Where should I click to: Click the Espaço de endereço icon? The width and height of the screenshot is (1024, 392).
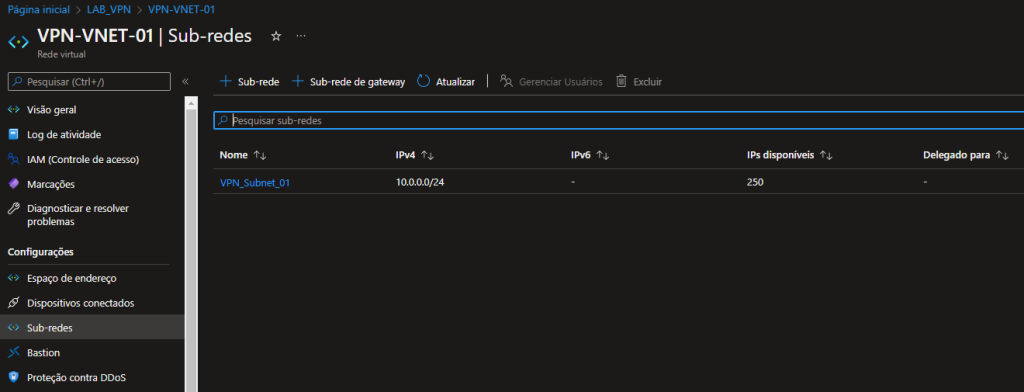click(x=14, y=278)
